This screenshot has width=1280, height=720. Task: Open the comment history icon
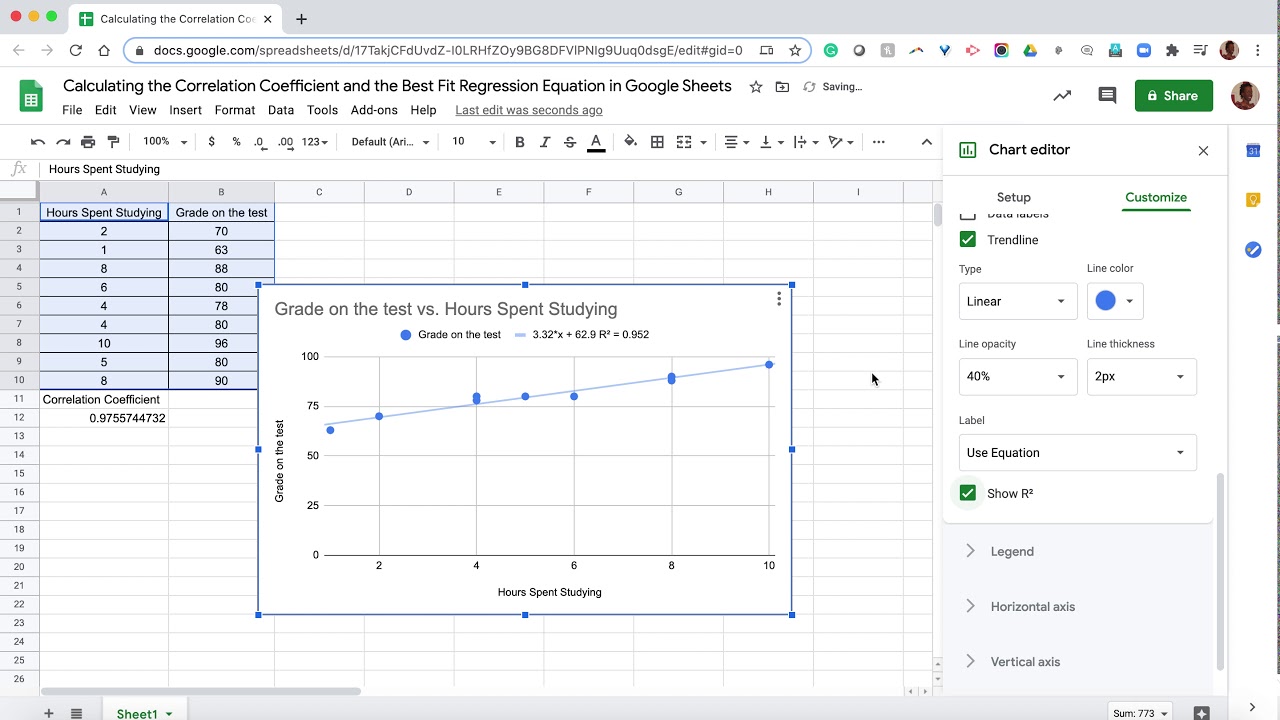pyautogui.click(x=1107, y=96)
